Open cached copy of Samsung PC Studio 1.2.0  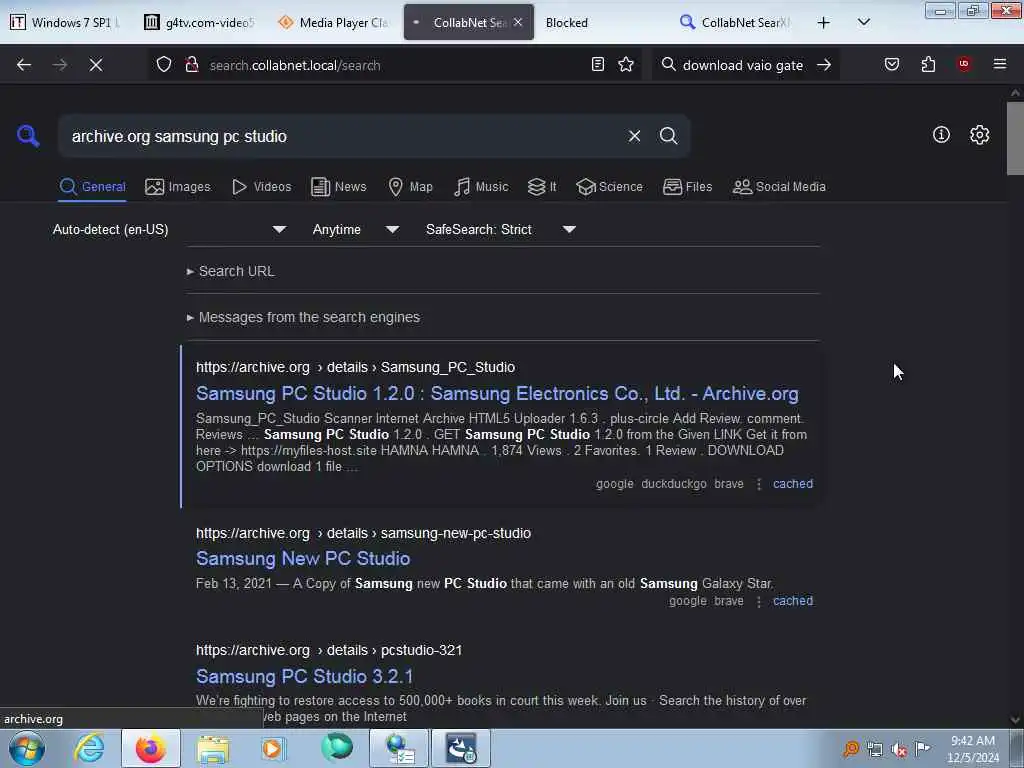coord(793,484)
